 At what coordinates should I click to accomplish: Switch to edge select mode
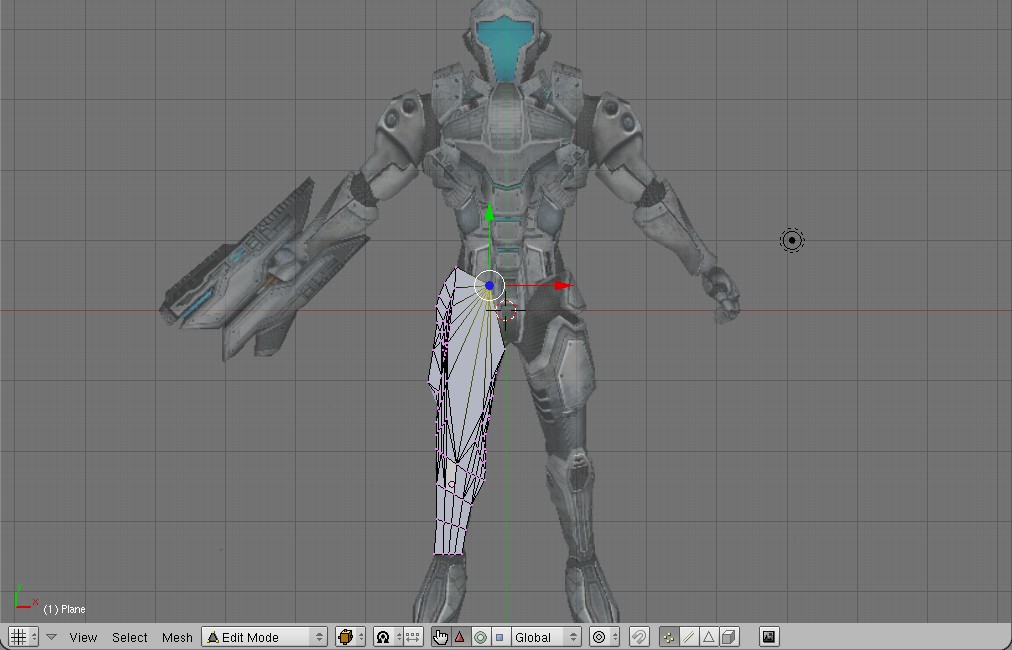(689, 637)
